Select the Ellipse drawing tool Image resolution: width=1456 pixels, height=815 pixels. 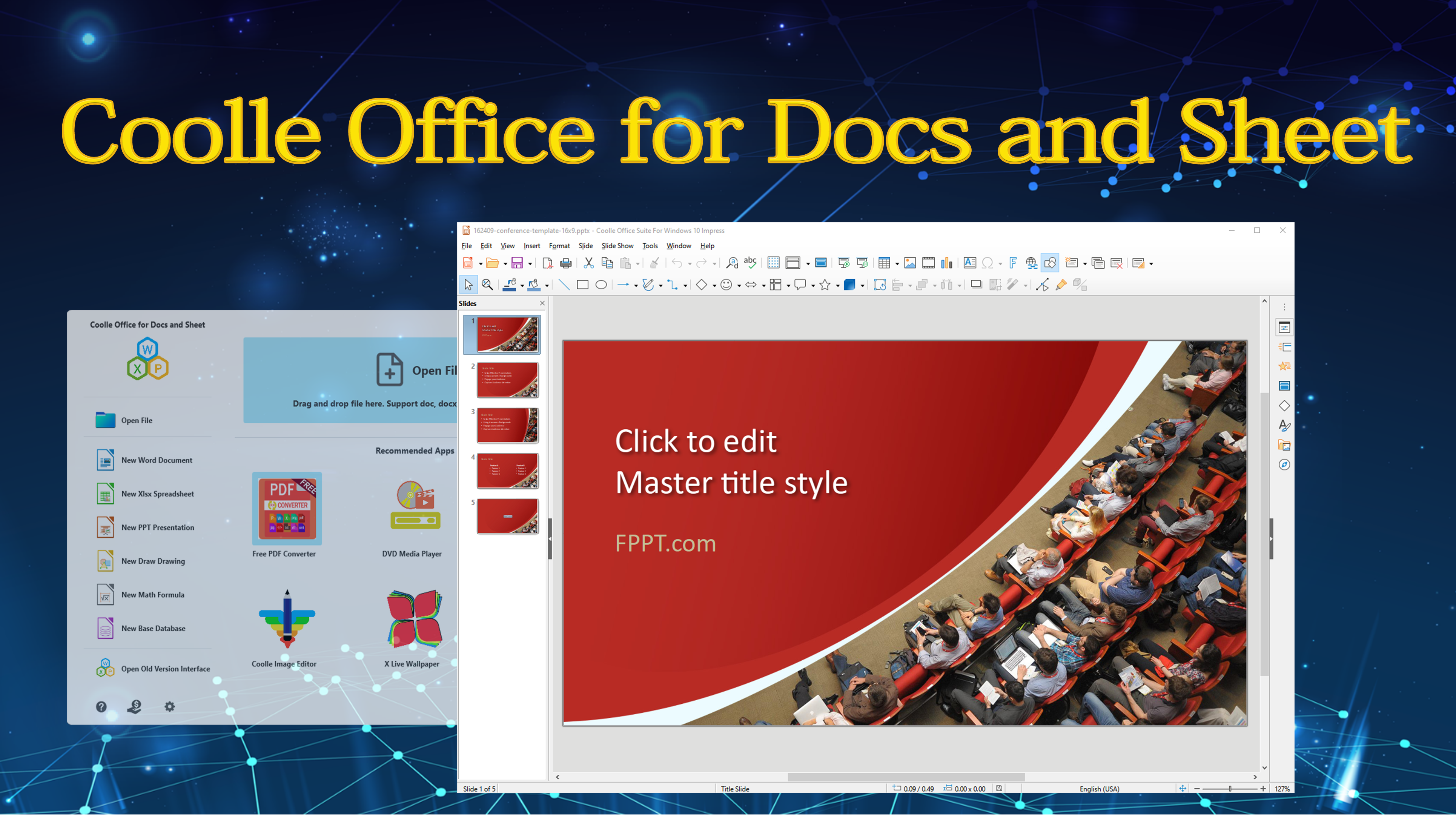click(601, 285)
